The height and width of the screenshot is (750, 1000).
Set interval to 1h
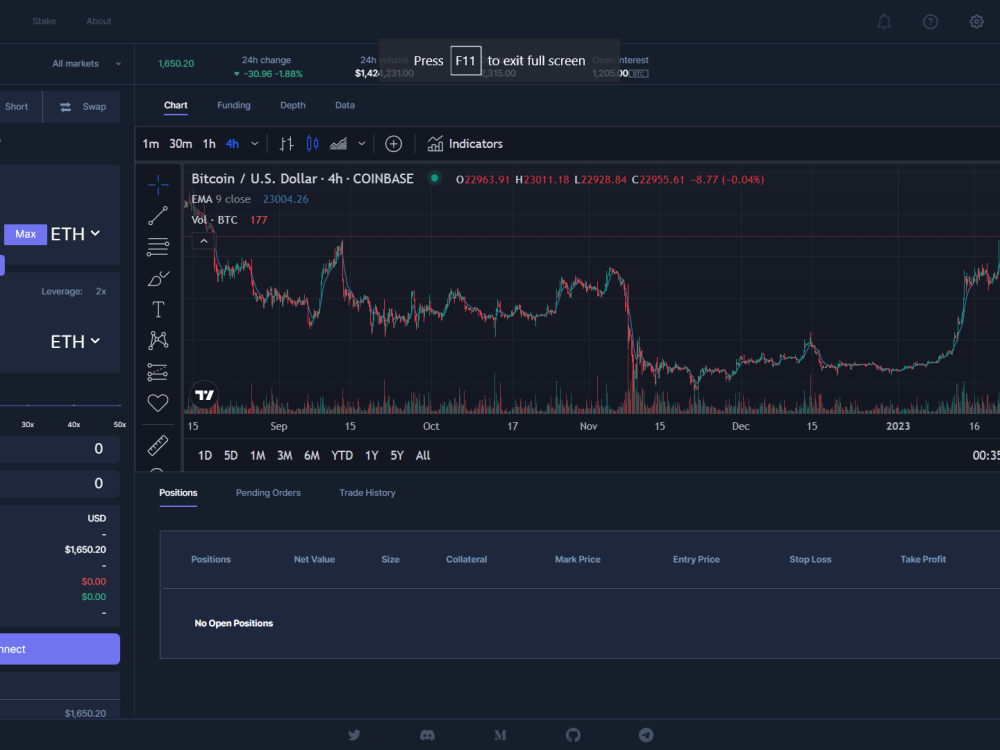coord(209,144)
